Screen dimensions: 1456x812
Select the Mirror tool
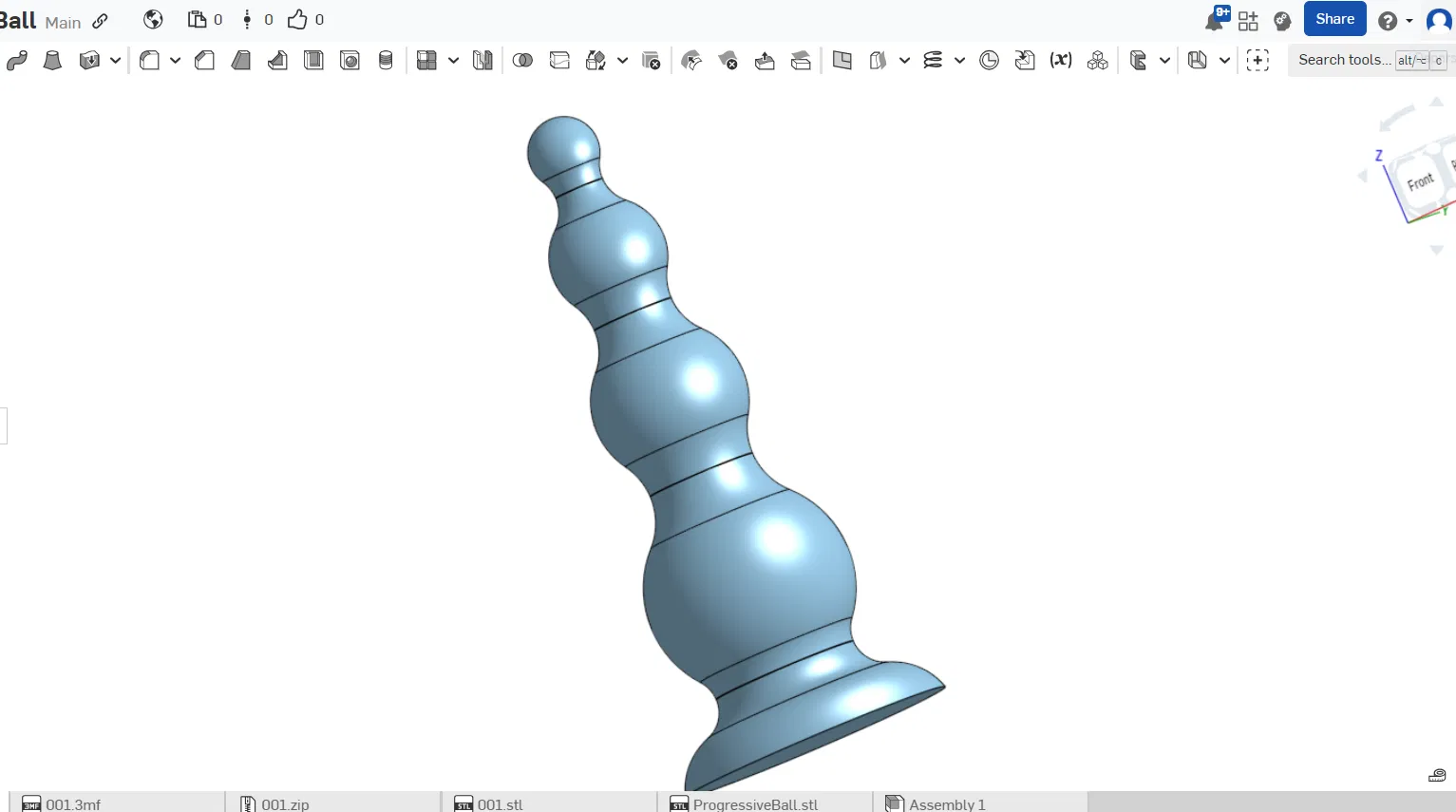(x=482, y=61)
